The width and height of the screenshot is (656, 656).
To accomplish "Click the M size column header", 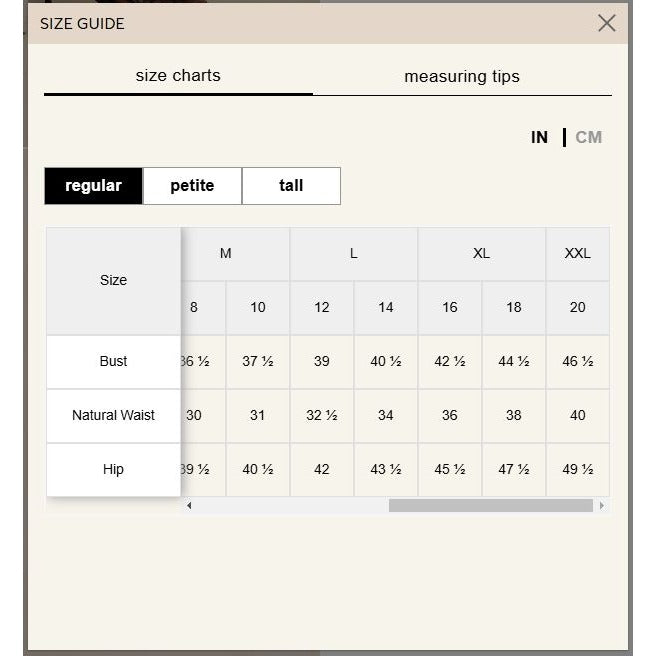I will pyautogui.click(x=226, y=254).
